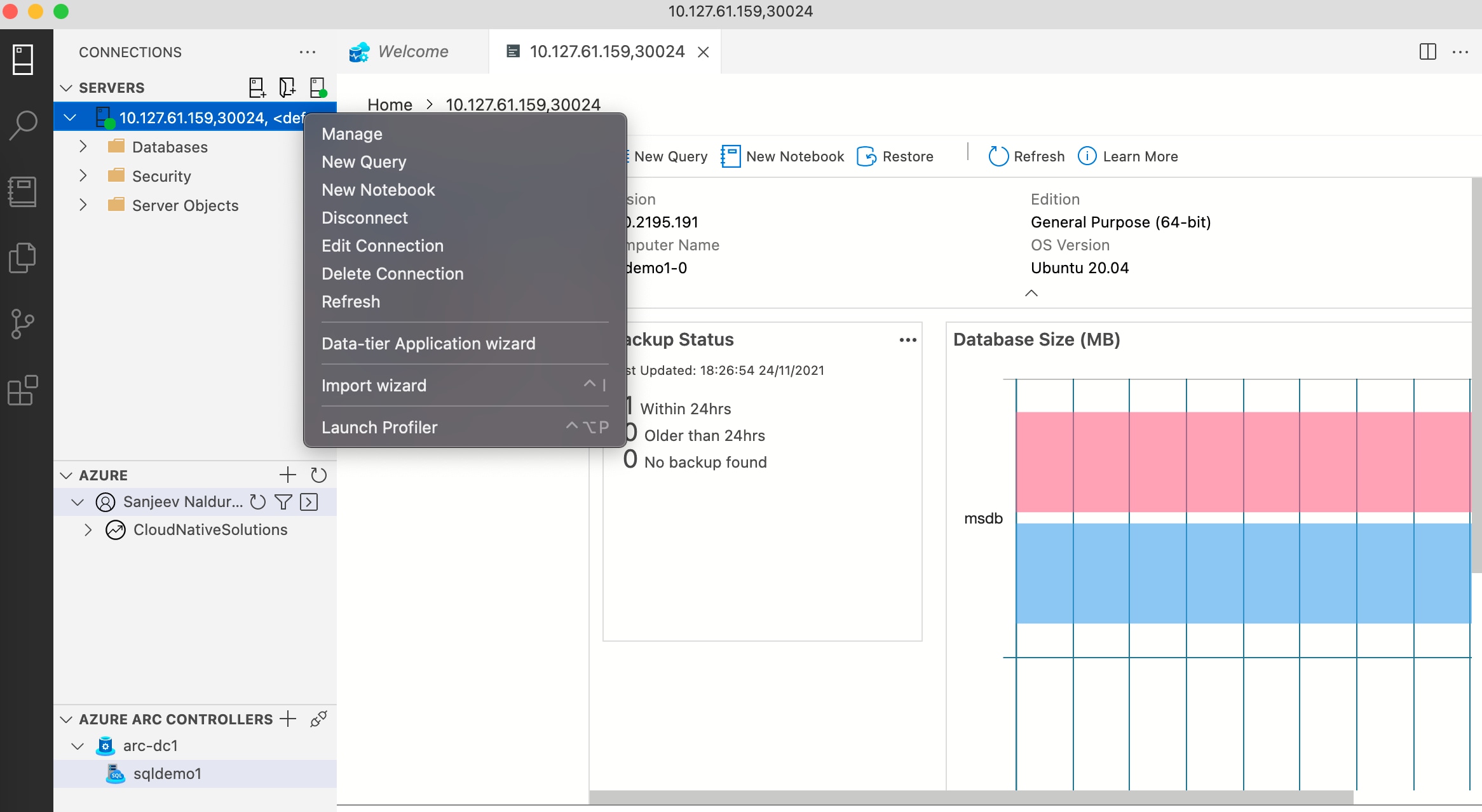Screen dimensions: 1482x812
Task: Open the subscription filter icon for Sanjeev account
Action: click(283, 502)
